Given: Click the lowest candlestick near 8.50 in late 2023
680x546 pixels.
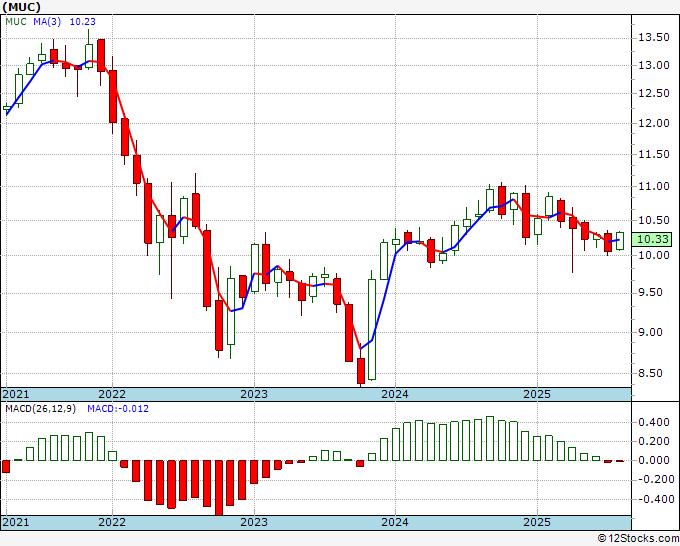Looking at the screenshot, I should coord(361,365).
